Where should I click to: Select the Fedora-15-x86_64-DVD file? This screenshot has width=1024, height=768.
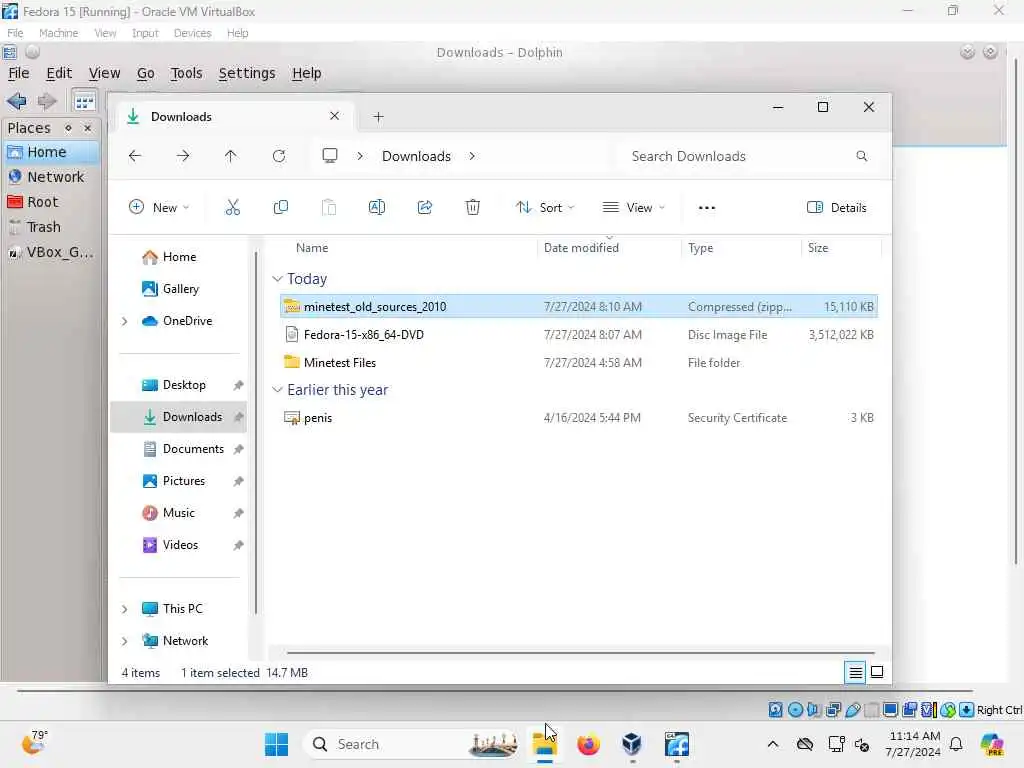point(579,335)
